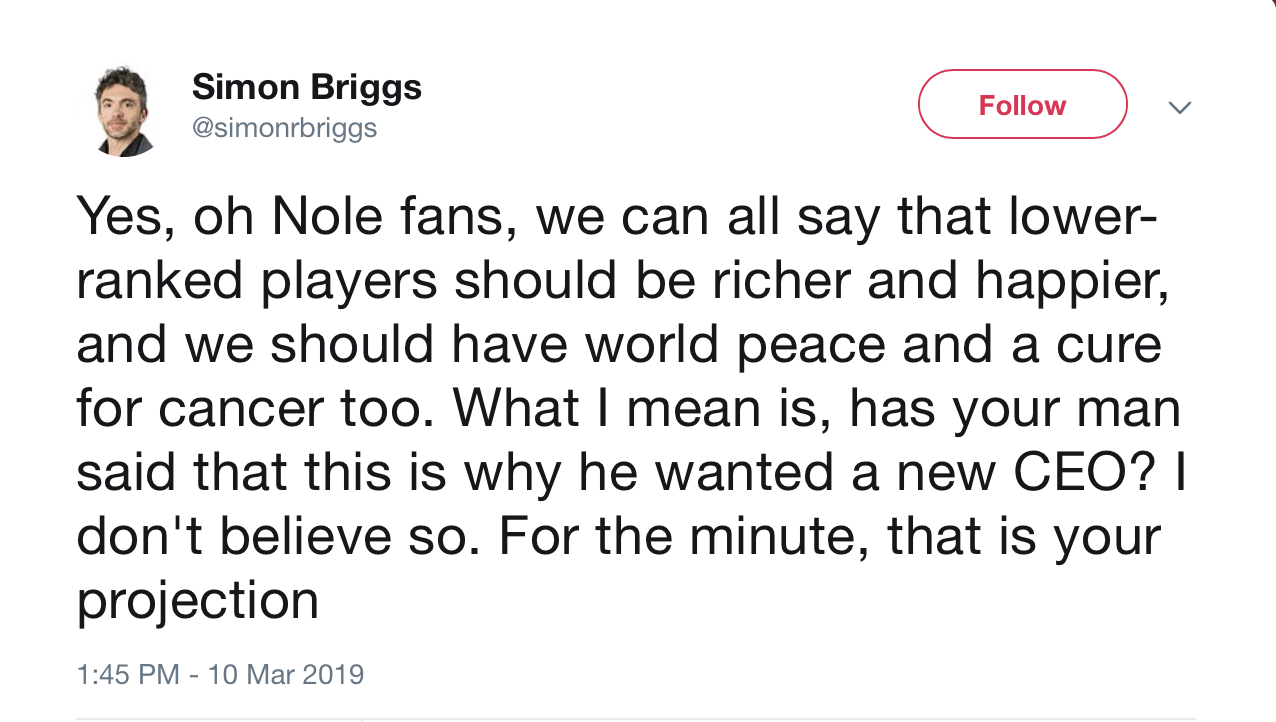Click the word "projection" on the last line

197,601
